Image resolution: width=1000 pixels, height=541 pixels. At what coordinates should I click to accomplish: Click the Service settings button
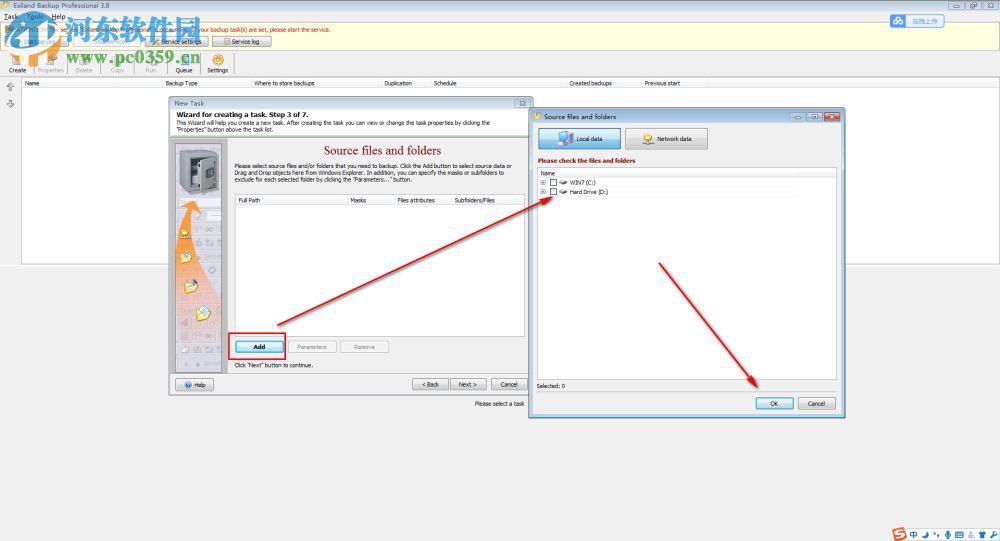[x=177, y=41]
